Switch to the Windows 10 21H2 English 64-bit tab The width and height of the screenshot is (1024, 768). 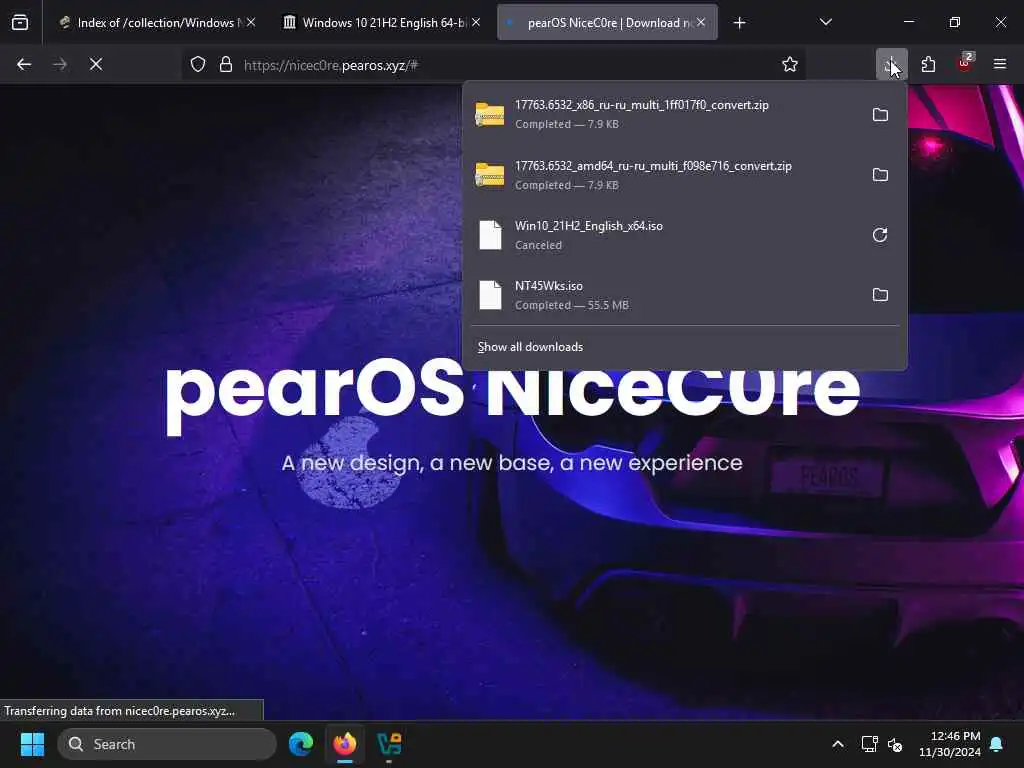382,23
